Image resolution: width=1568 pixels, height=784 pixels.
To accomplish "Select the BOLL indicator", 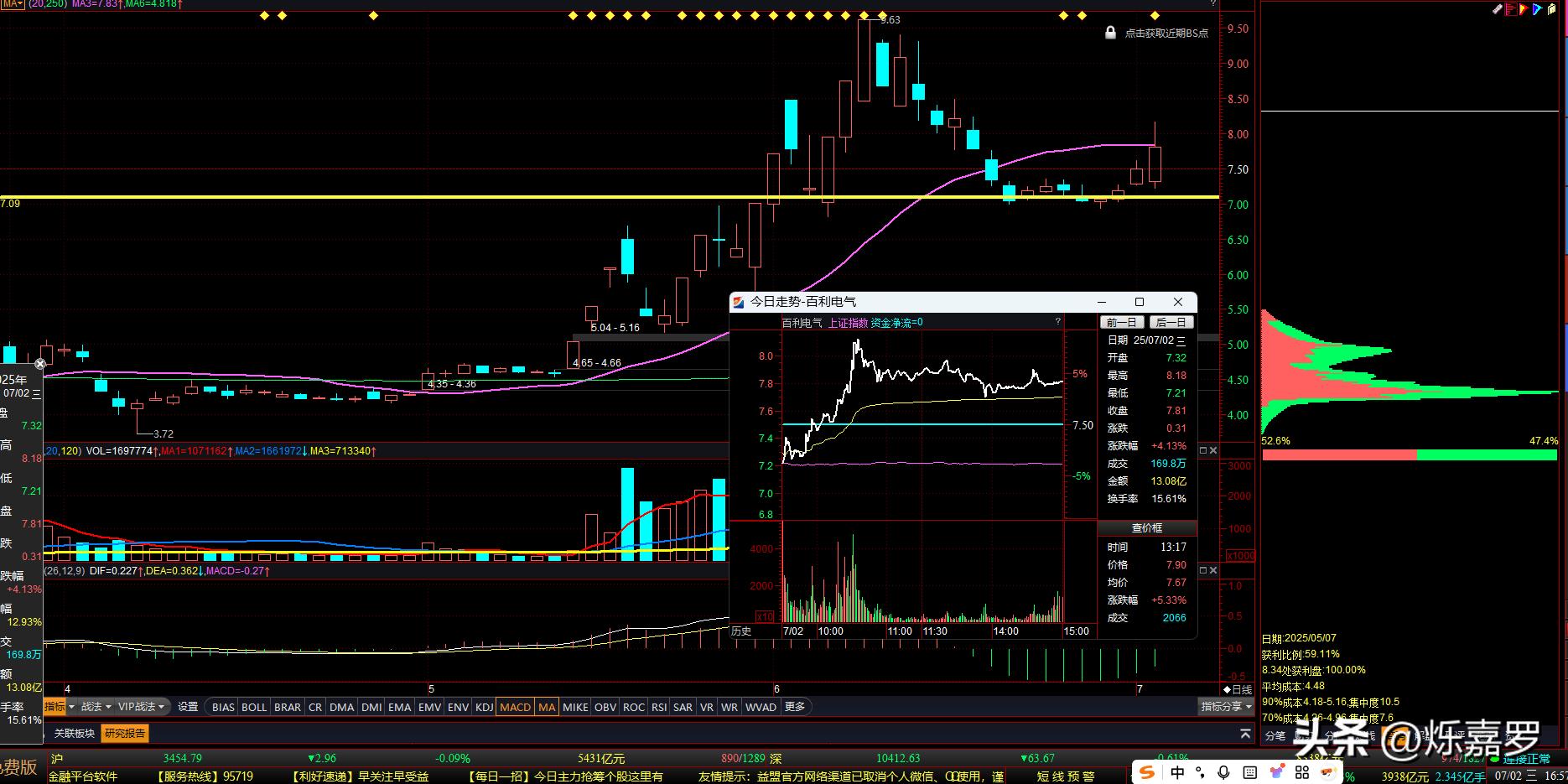I will click(x=254, y=707).
